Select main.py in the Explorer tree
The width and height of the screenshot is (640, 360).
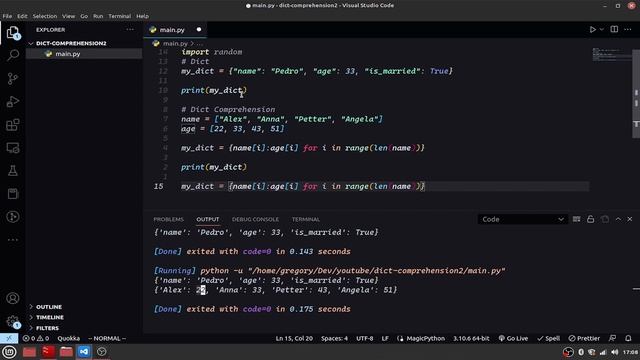(x=84, y=54)
